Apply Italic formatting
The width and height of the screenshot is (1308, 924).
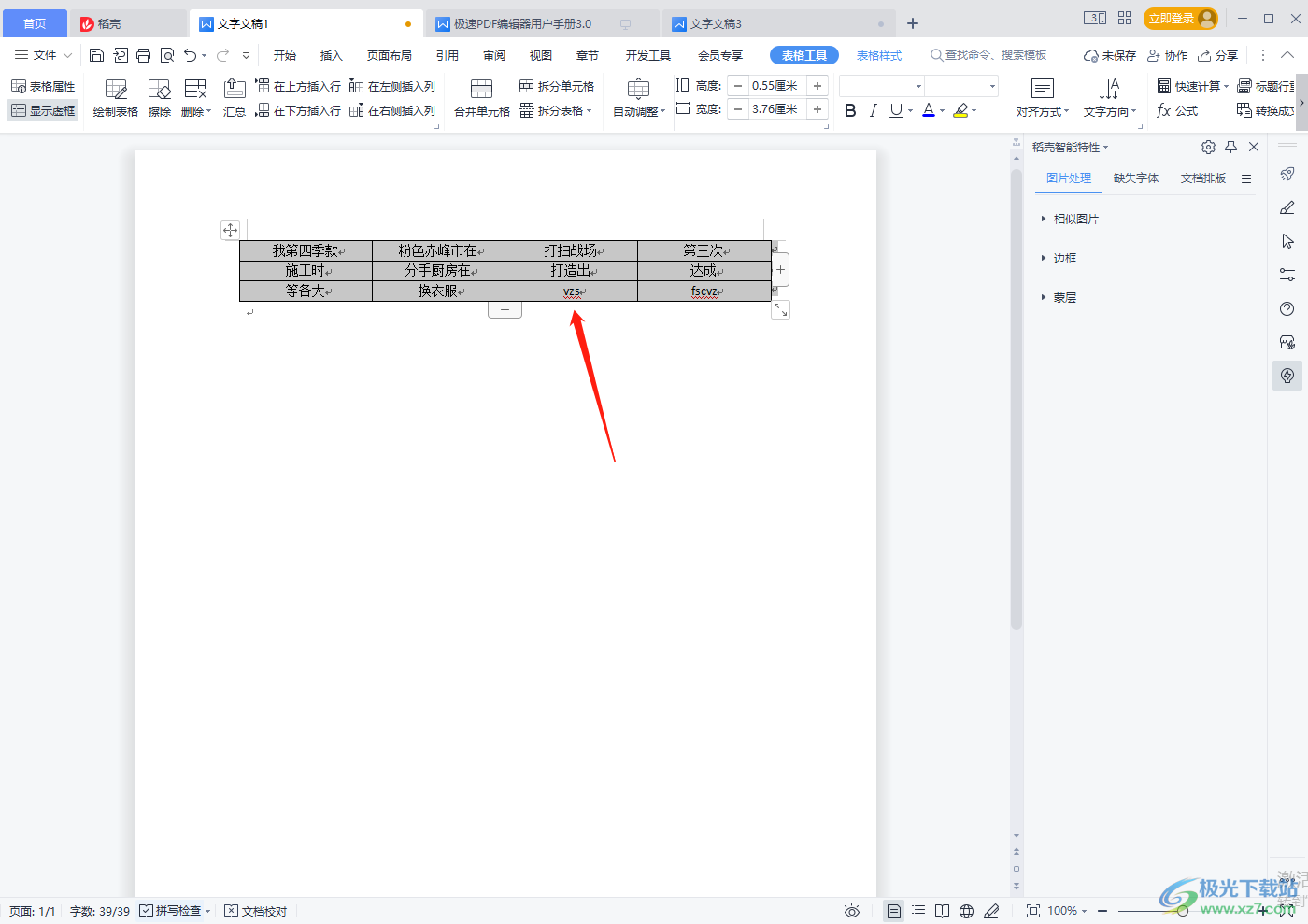[873, 110]
